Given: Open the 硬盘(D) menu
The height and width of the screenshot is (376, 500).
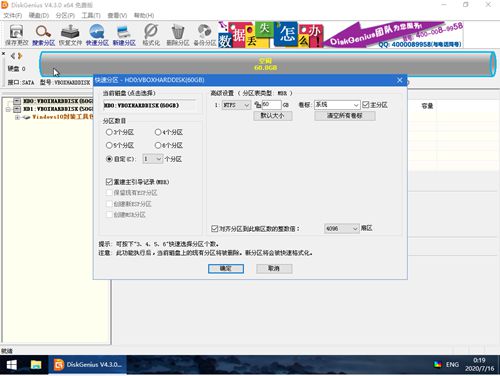Looking at the screenshot, I should click(x=39, y=15).
